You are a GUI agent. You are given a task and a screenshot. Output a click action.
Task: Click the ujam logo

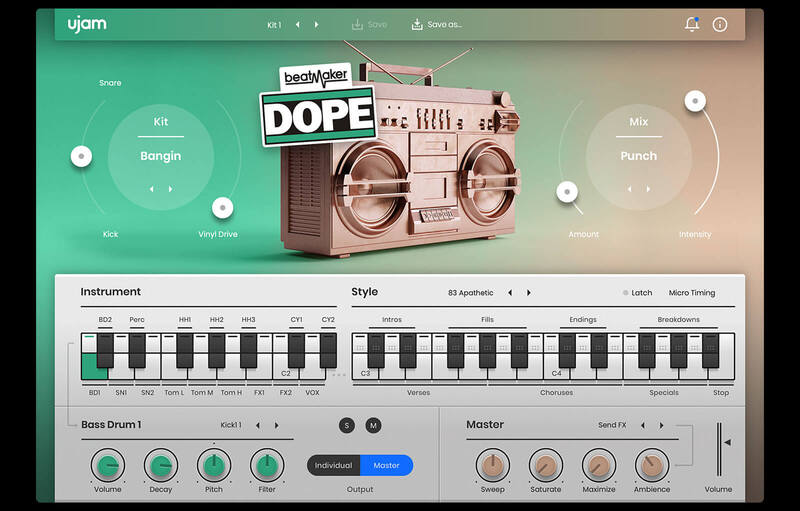86,23
